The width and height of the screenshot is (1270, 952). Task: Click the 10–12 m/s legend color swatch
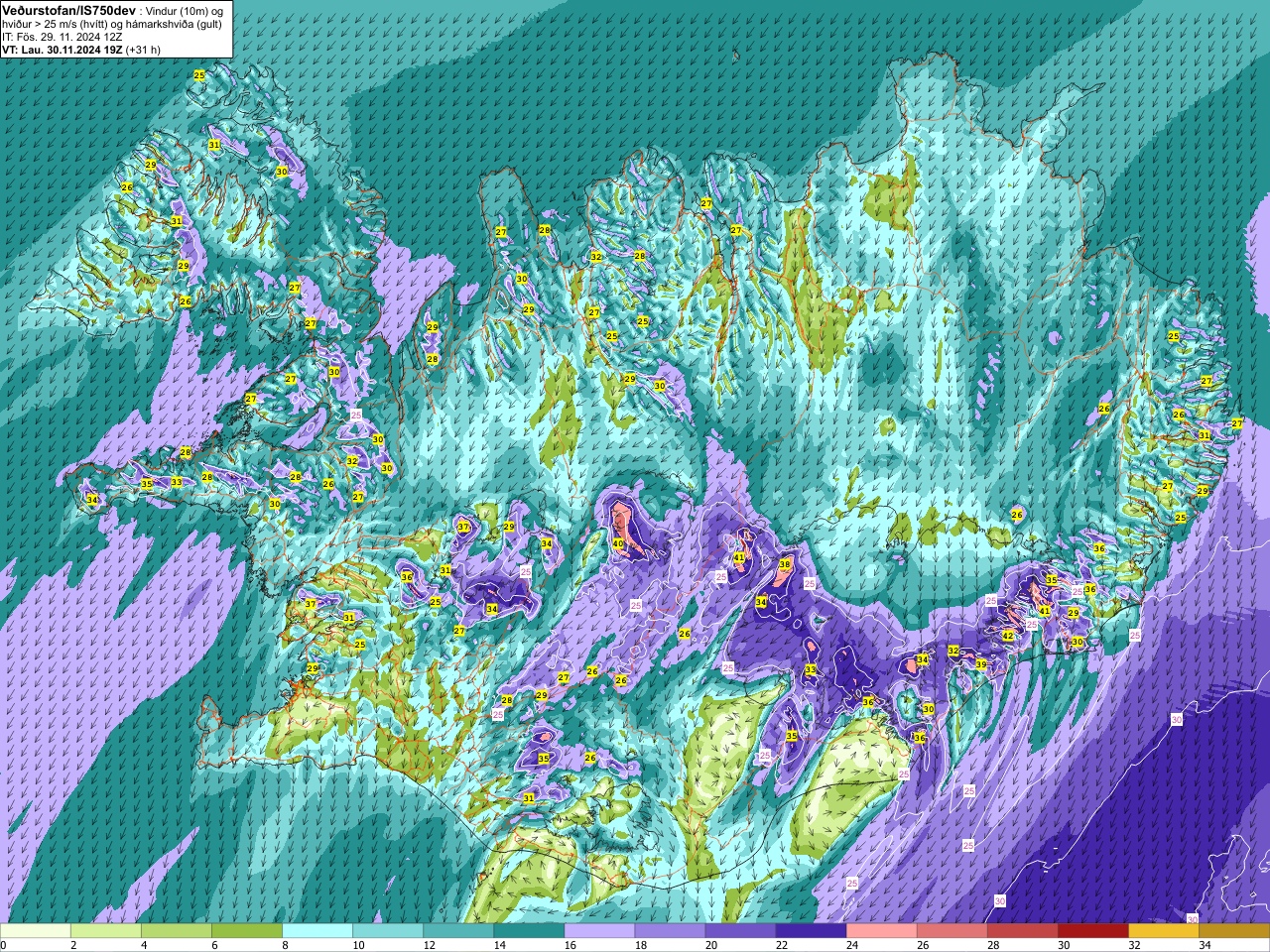(388, 931)
